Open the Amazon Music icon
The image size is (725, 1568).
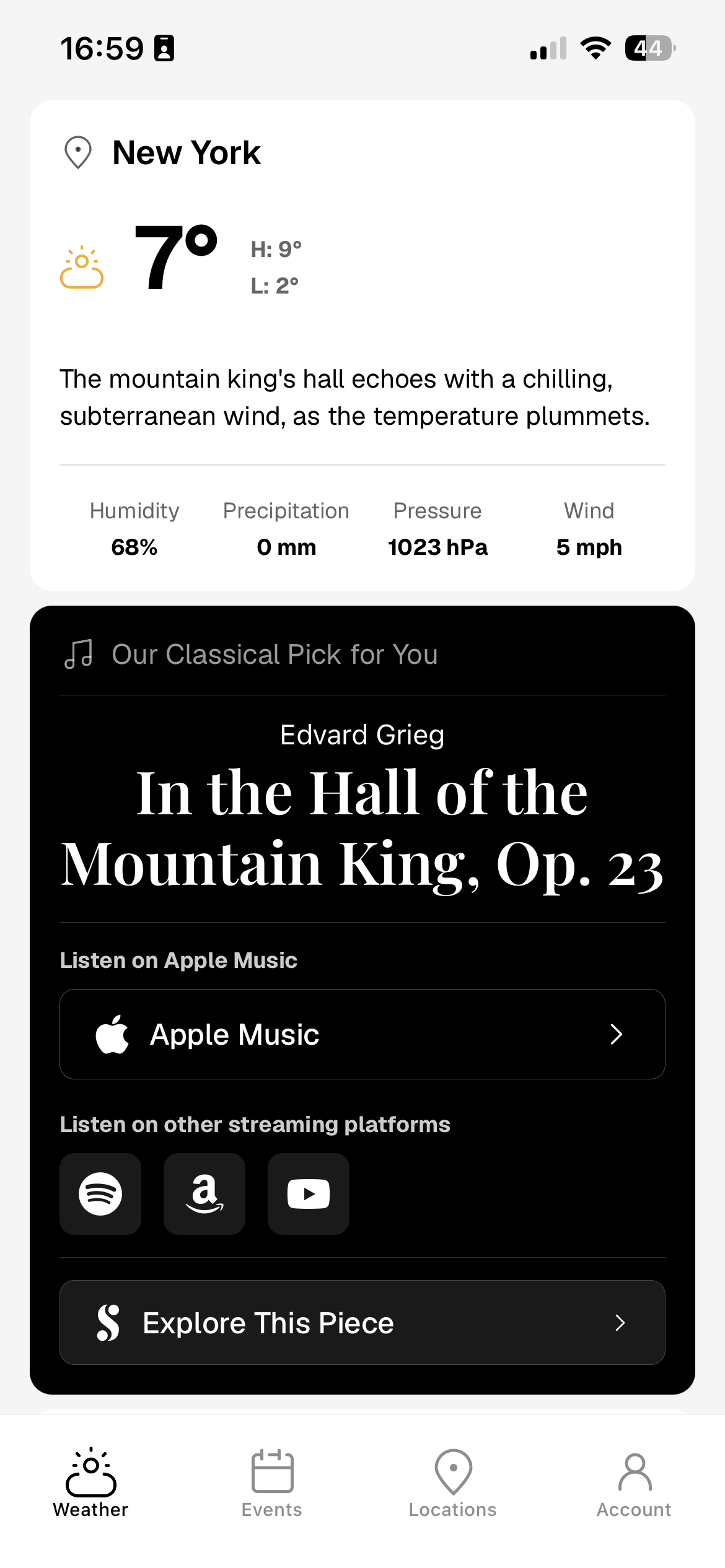(204, 1193)
